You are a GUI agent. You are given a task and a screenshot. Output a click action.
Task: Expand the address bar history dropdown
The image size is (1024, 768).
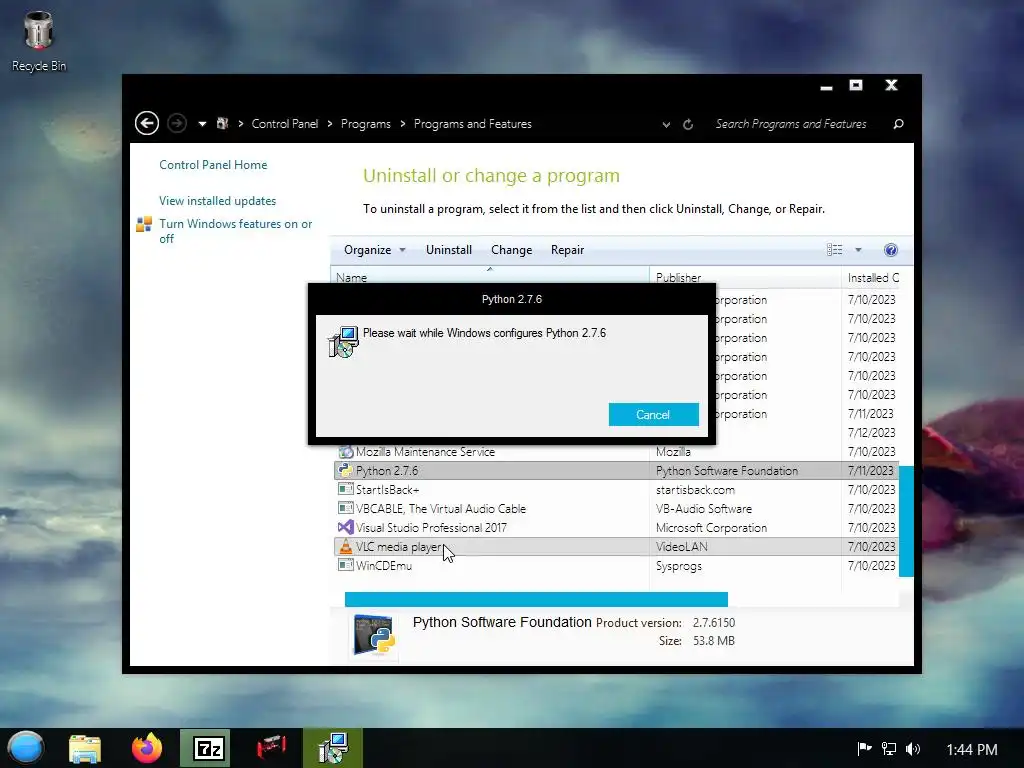666,125
